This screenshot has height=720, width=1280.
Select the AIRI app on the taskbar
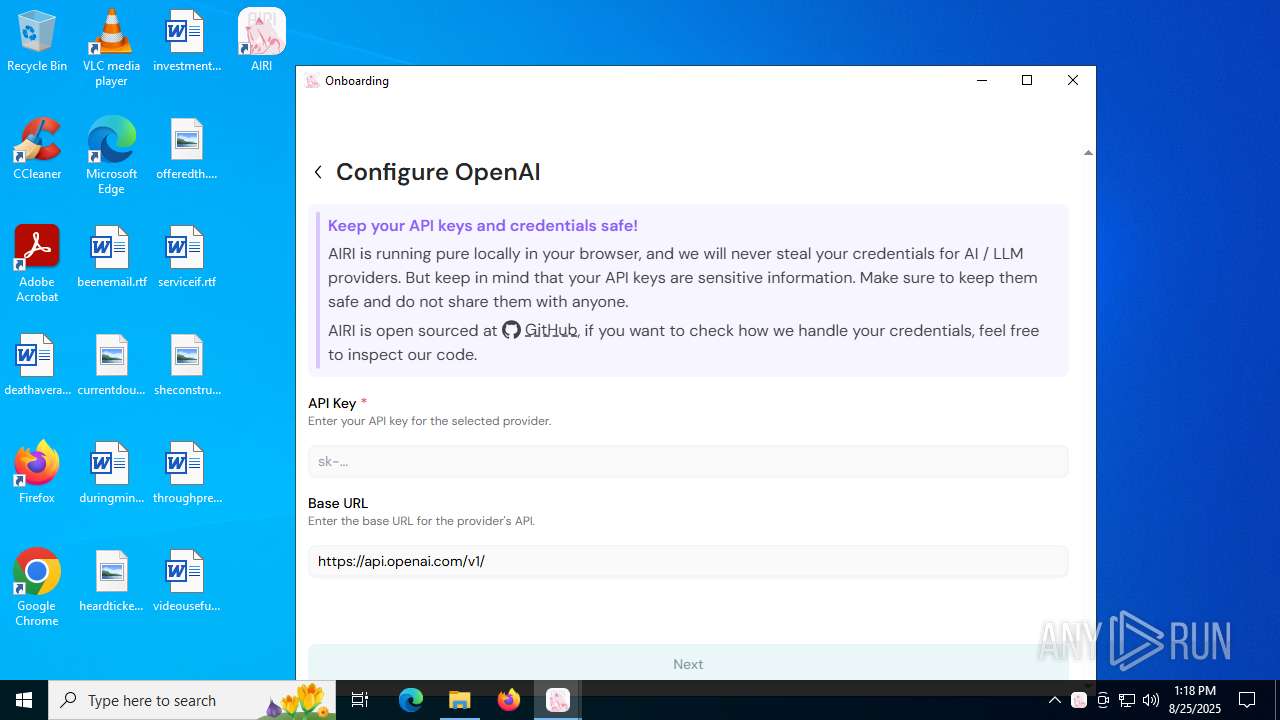pyautogui.click(x=558, y=700)
